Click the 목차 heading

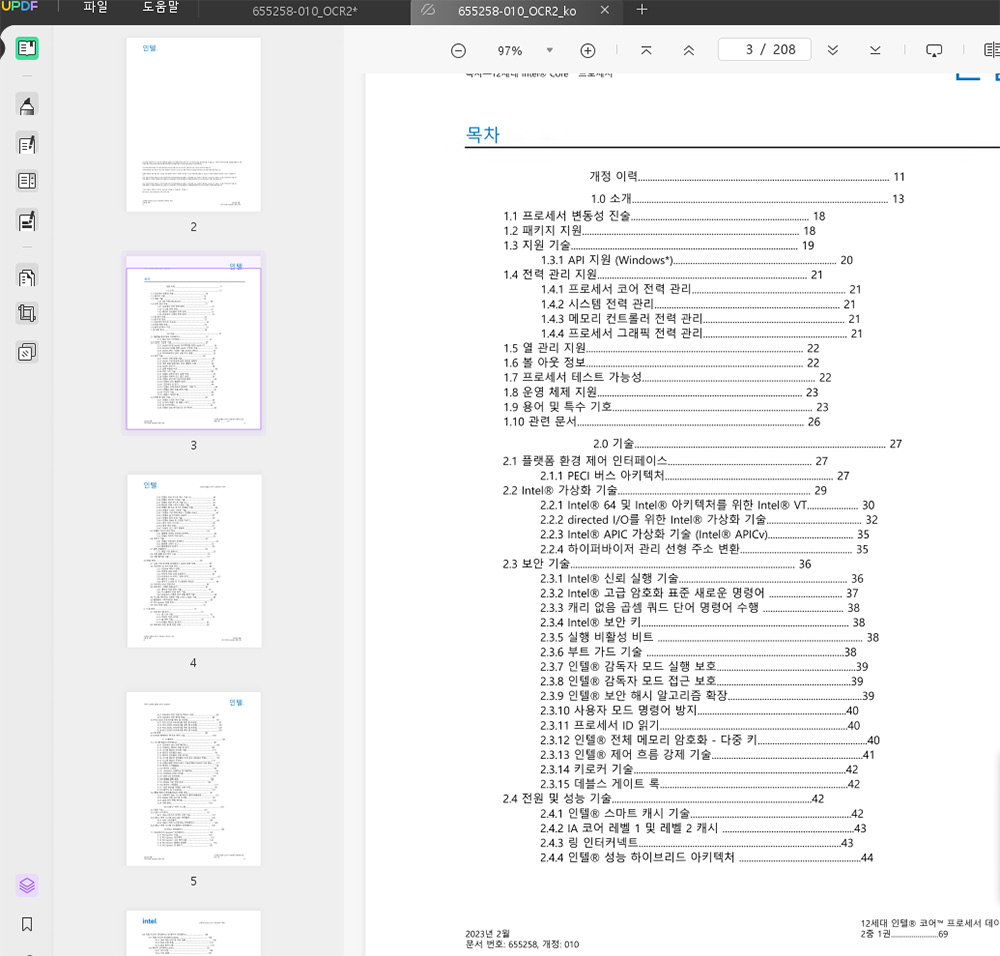coord(483,134)
